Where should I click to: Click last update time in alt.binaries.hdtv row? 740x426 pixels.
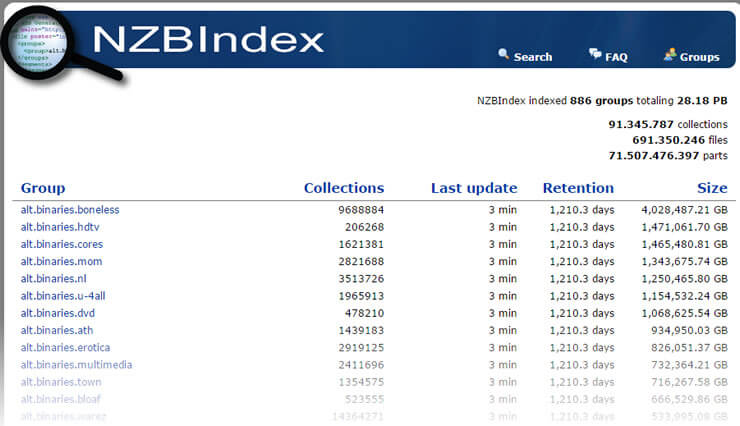(x=503, y=227)
